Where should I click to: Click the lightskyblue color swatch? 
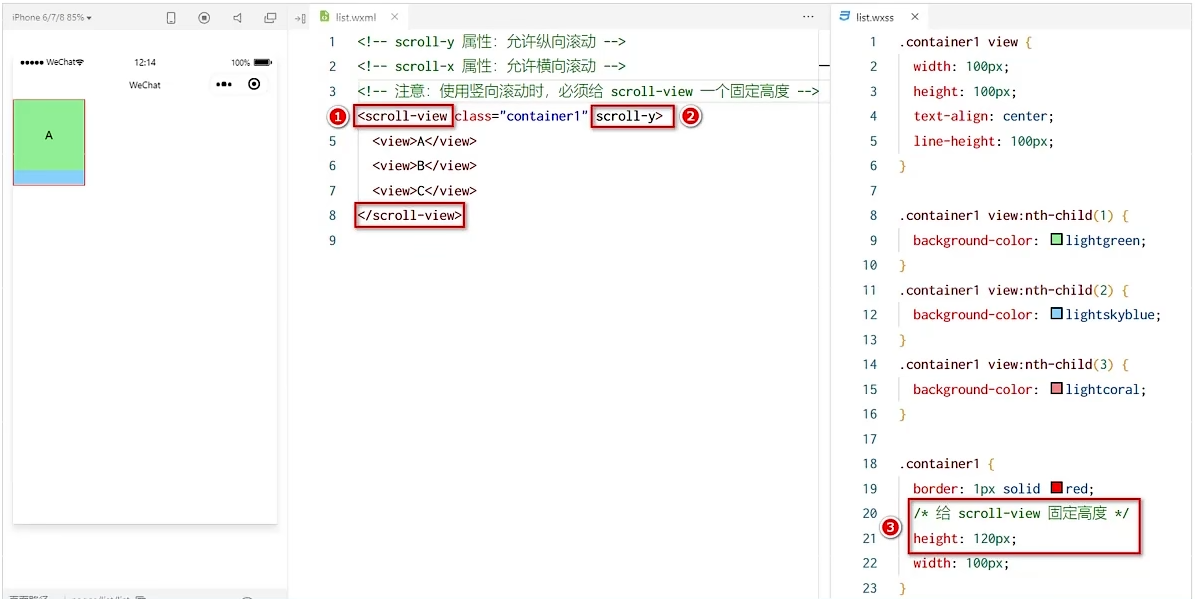pos(1056,315)
